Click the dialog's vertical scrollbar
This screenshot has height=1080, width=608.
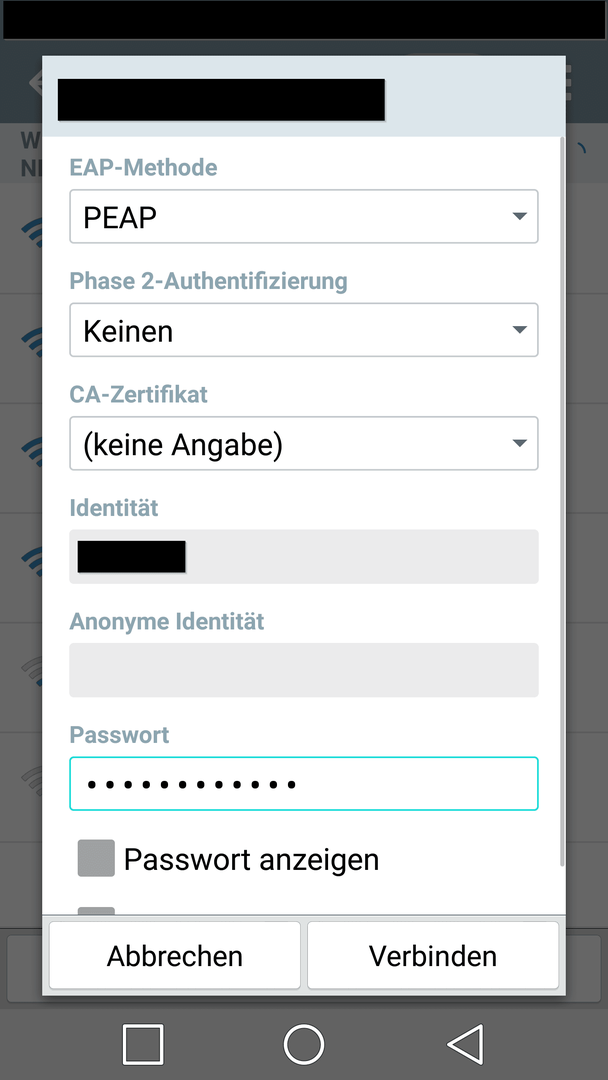pyautogui.click(x=563, y=501)
